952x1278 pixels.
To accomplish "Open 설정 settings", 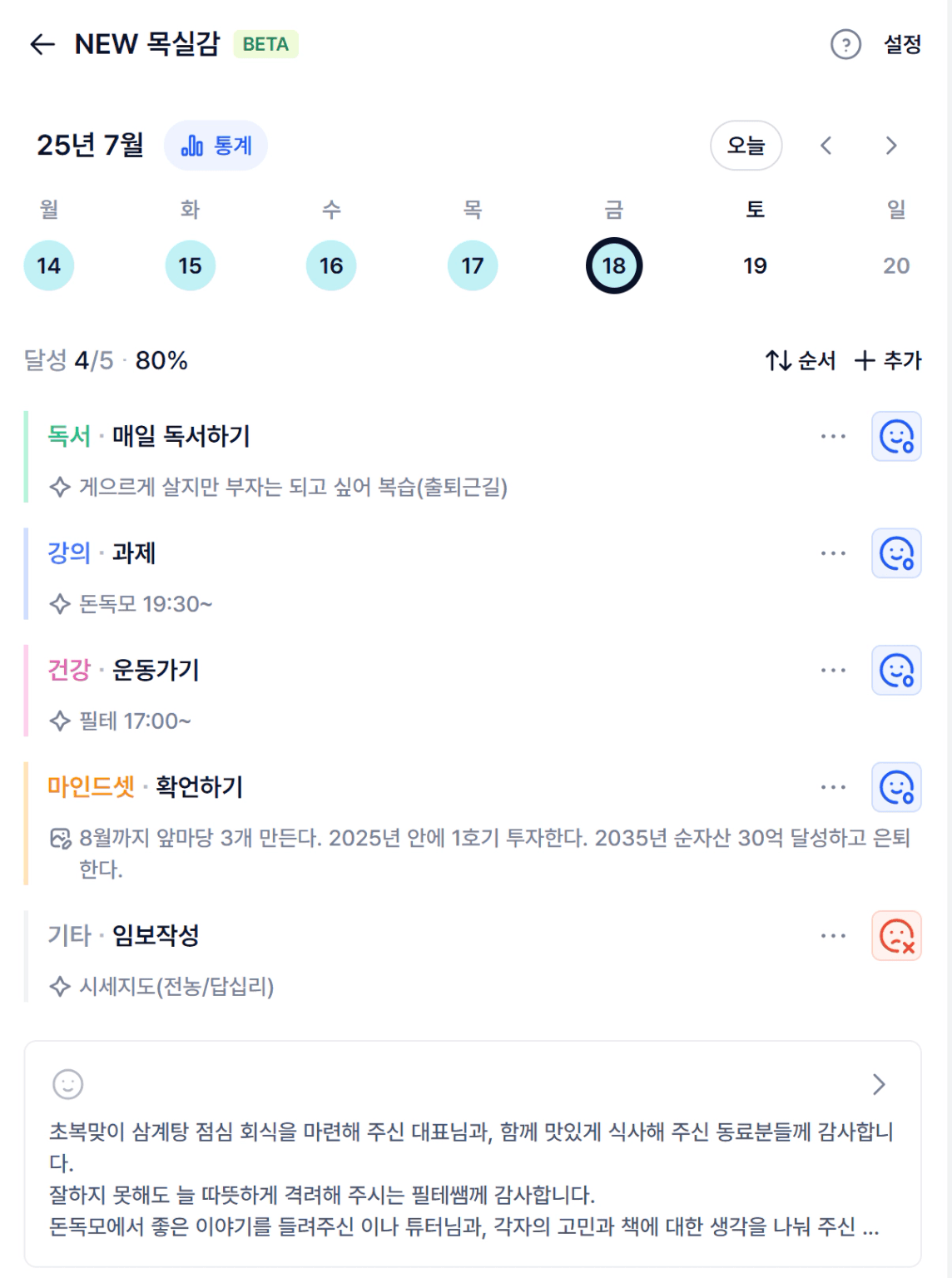I will [902, 44].
